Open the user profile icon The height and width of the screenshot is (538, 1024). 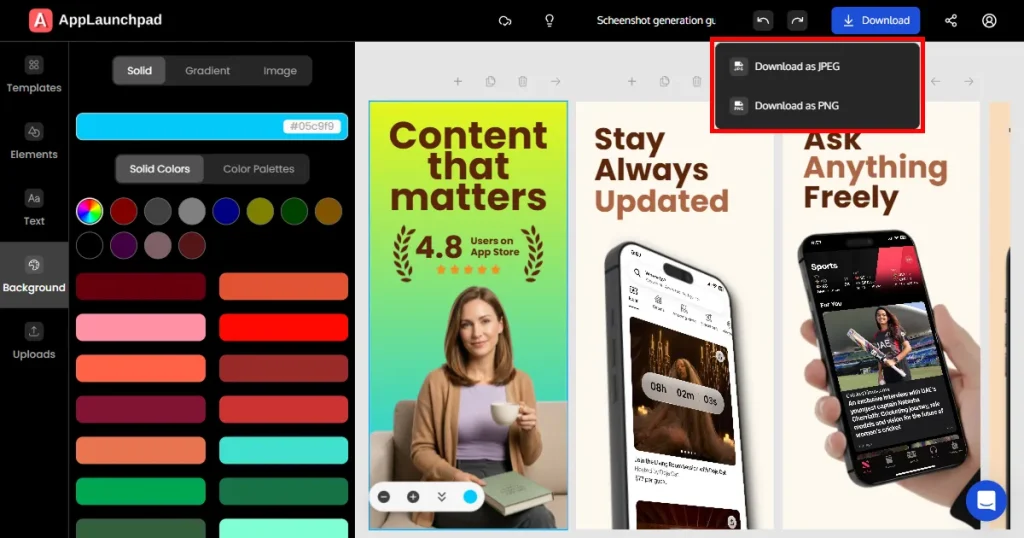[989, 21]
